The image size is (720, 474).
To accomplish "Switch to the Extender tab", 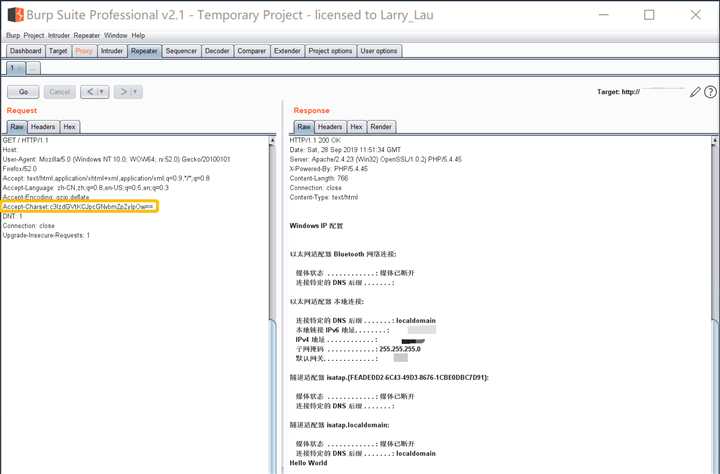I will (x=287, y=51).
